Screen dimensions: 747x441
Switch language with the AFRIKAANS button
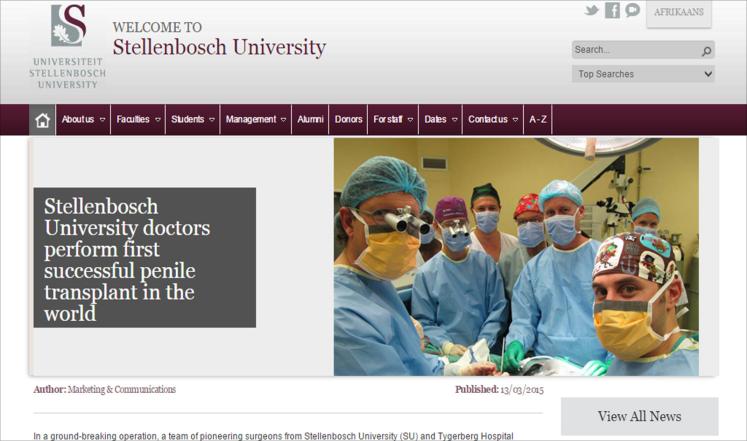[679, 13]
